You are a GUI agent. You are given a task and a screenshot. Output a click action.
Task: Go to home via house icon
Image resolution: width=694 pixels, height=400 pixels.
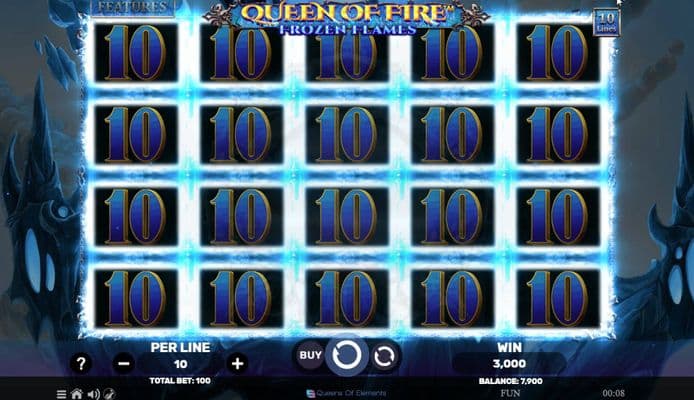[x=77, y=394]
